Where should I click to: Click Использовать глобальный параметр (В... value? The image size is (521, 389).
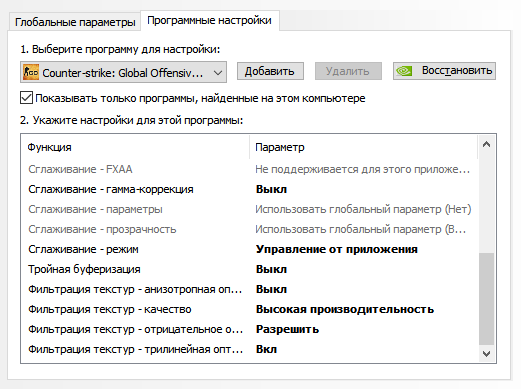(361, 229)
